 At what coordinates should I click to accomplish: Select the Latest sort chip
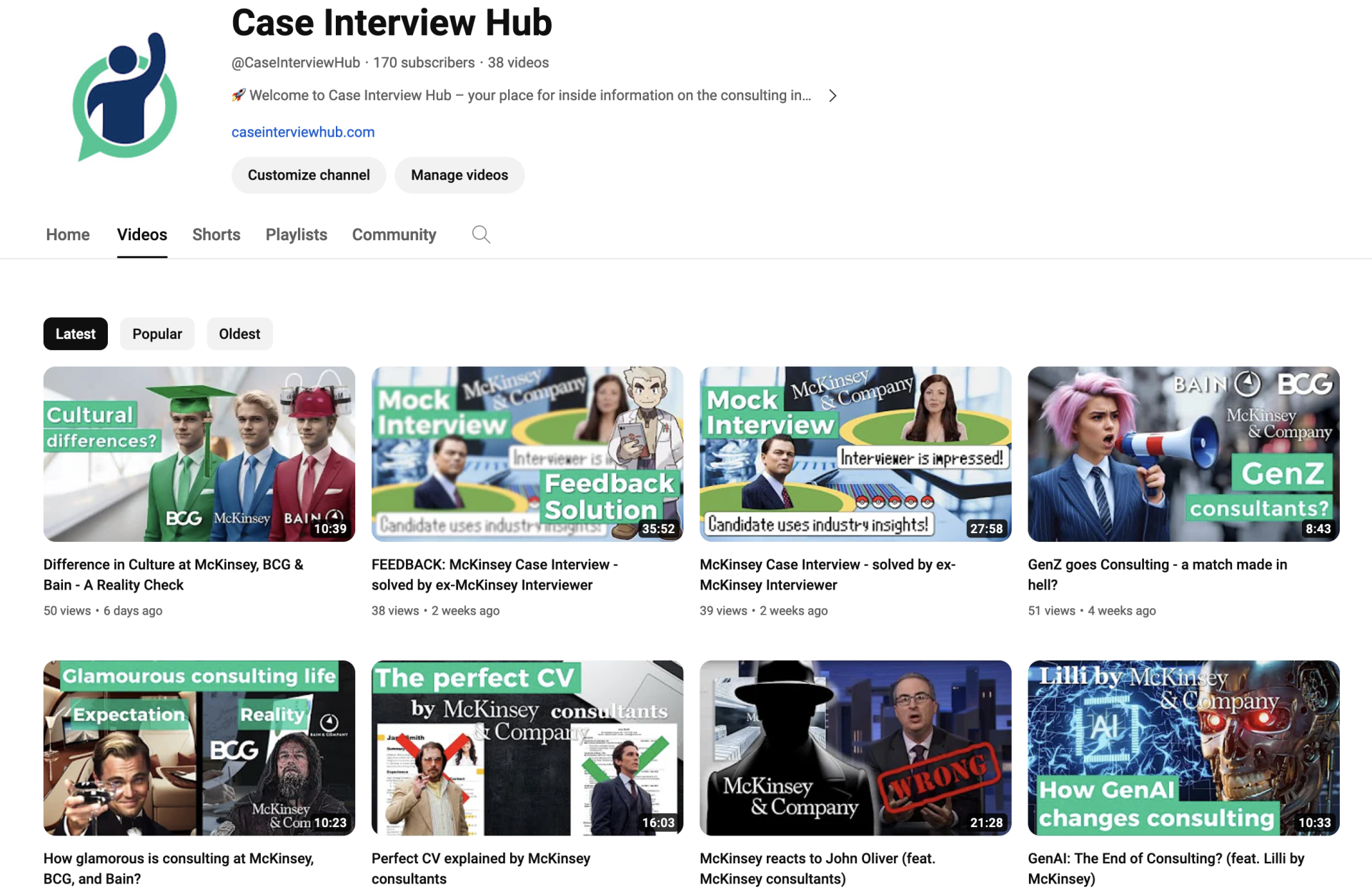(76, 334)
